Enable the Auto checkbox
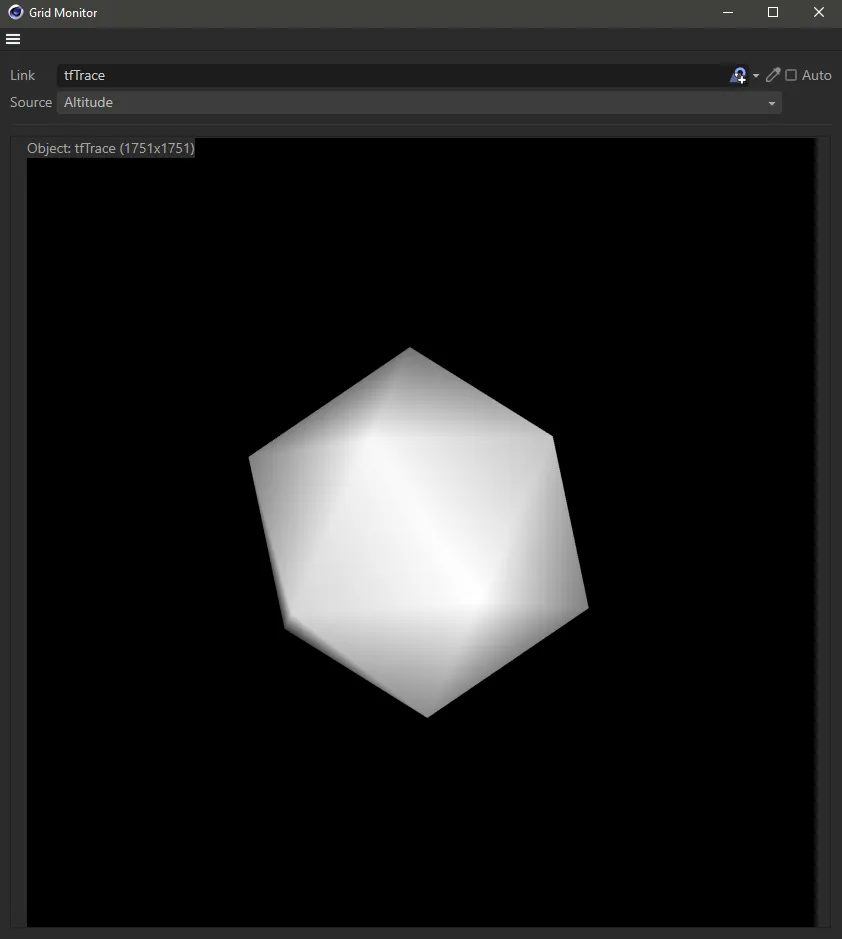This screenshot has width=842, height=939. pos(790,75)
